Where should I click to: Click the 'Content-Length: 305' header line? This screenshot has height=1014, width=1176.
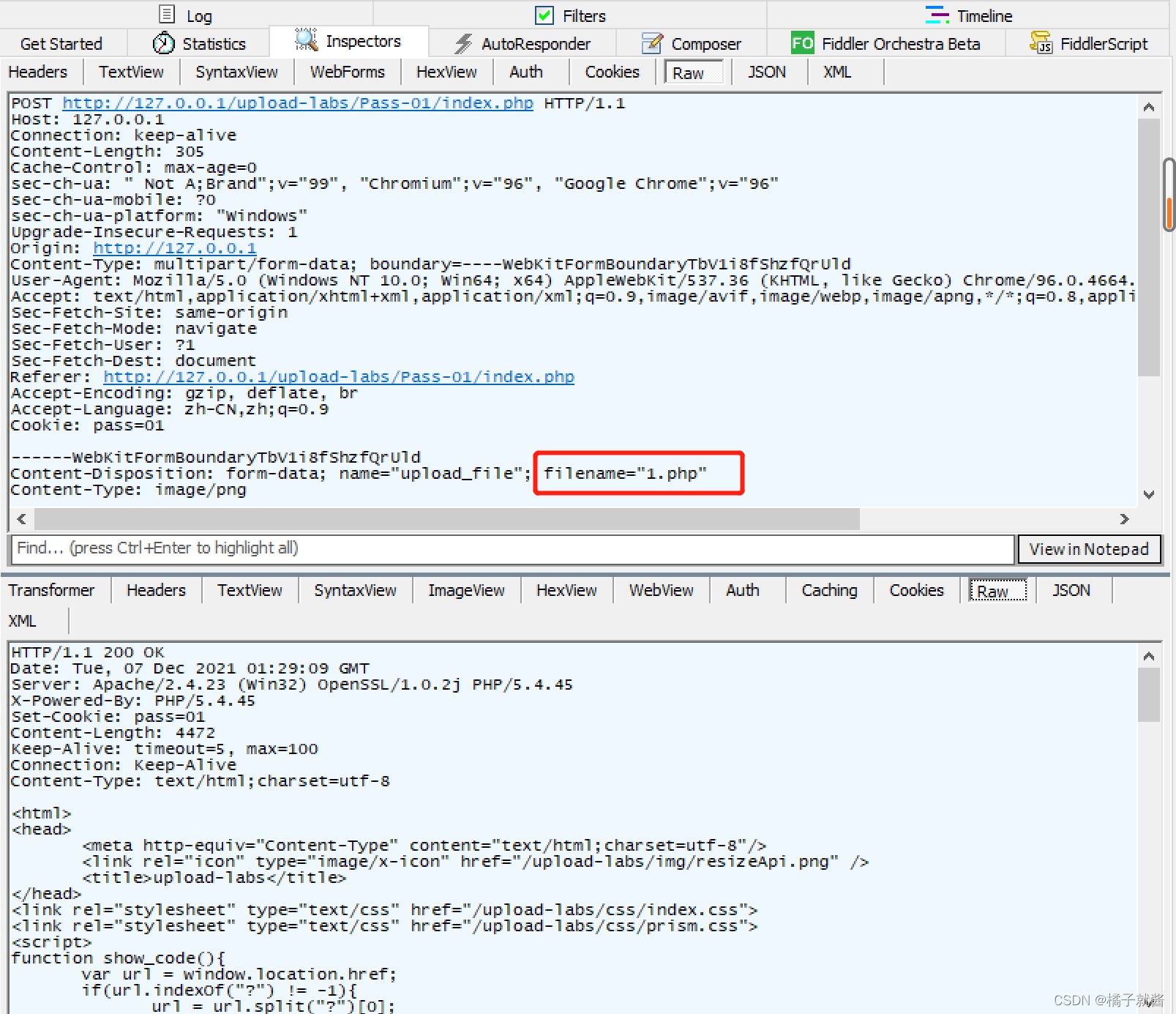click(108, 152)
